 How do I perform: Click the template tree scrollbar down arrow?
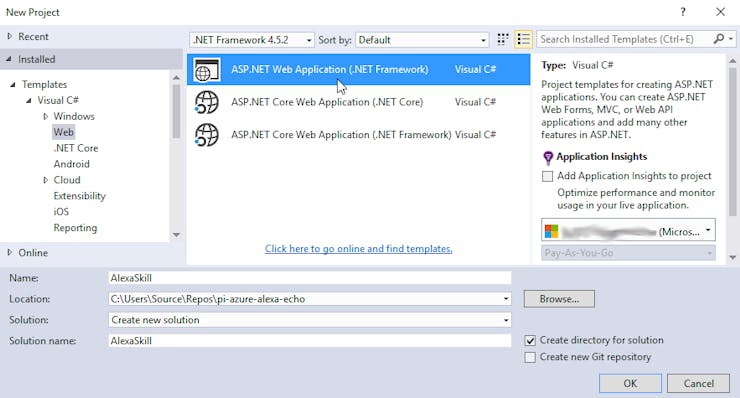177,235
